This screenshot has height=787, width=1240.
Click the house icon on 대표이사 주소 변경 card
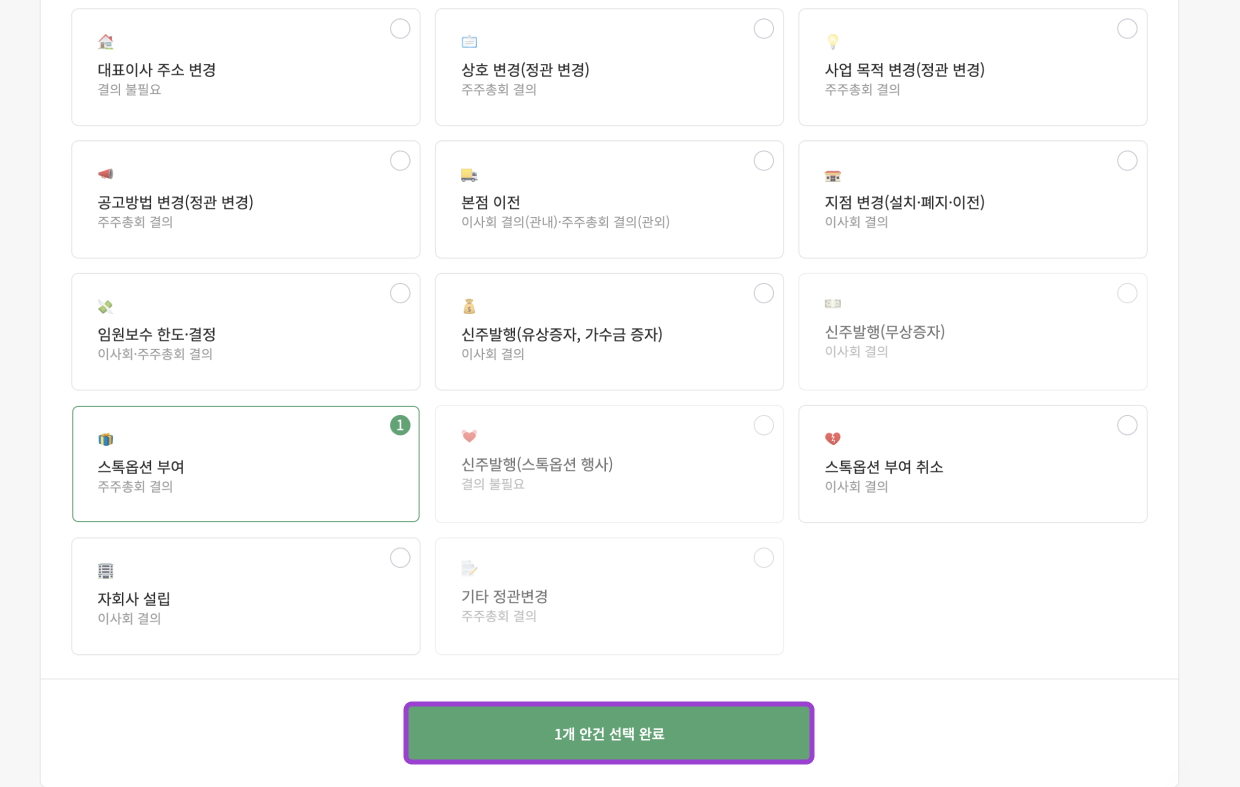tap(105, 44)
